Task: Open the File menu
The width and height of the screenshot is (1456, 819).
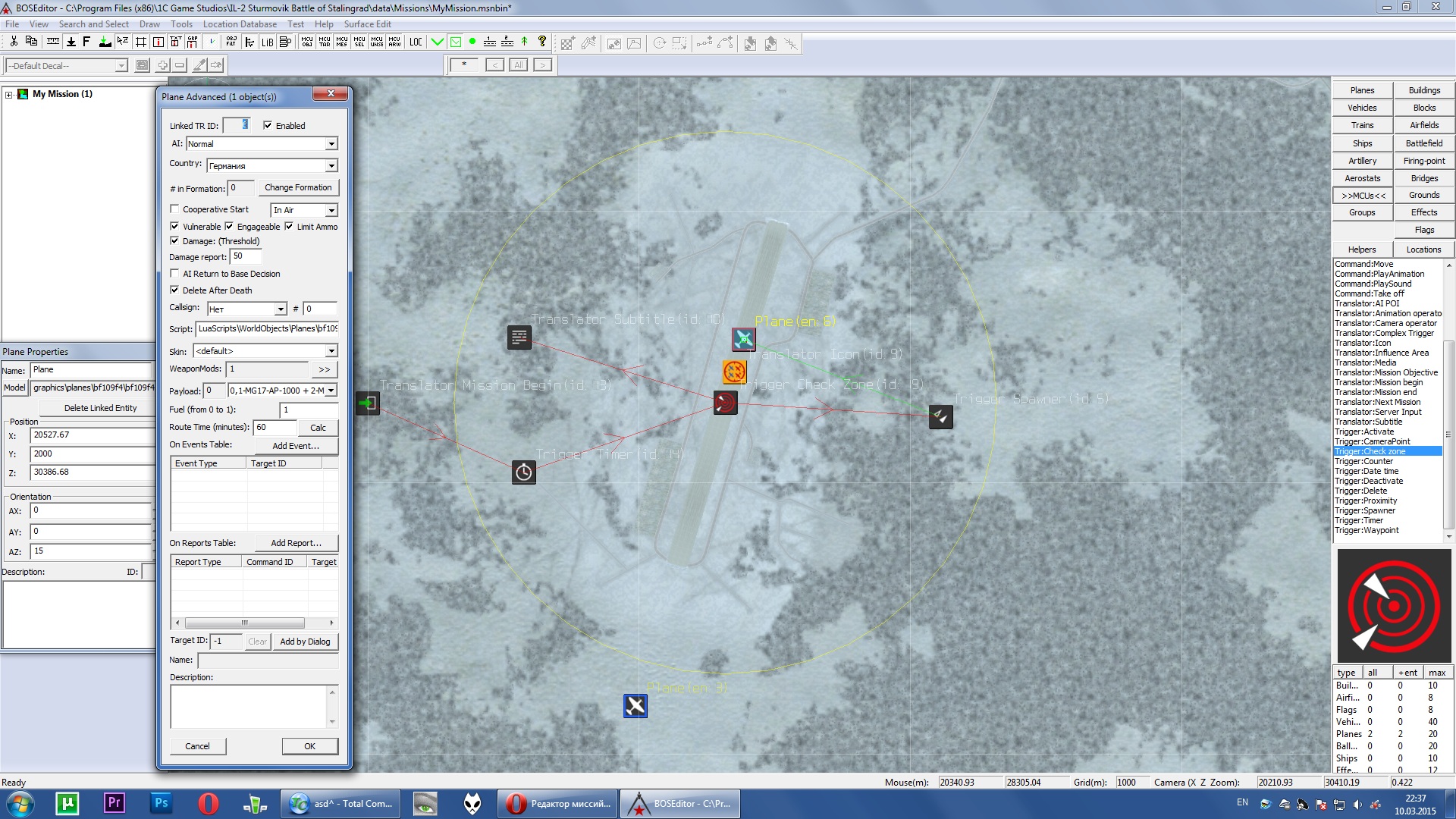Action: coord(12,24)
